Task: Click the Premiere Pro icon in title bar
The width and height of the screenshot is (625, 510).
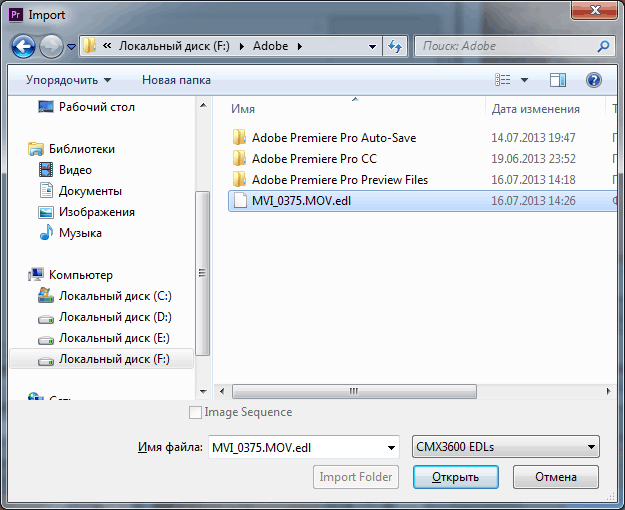Action: (16, 15)
